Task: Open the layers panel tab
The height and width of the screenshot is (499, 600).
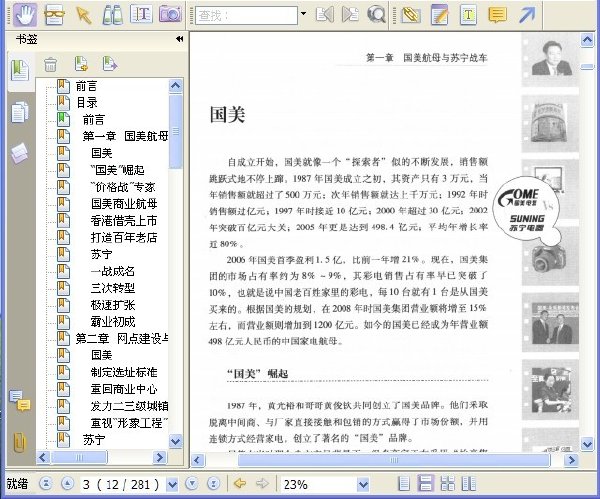Action: coord(20,153)
